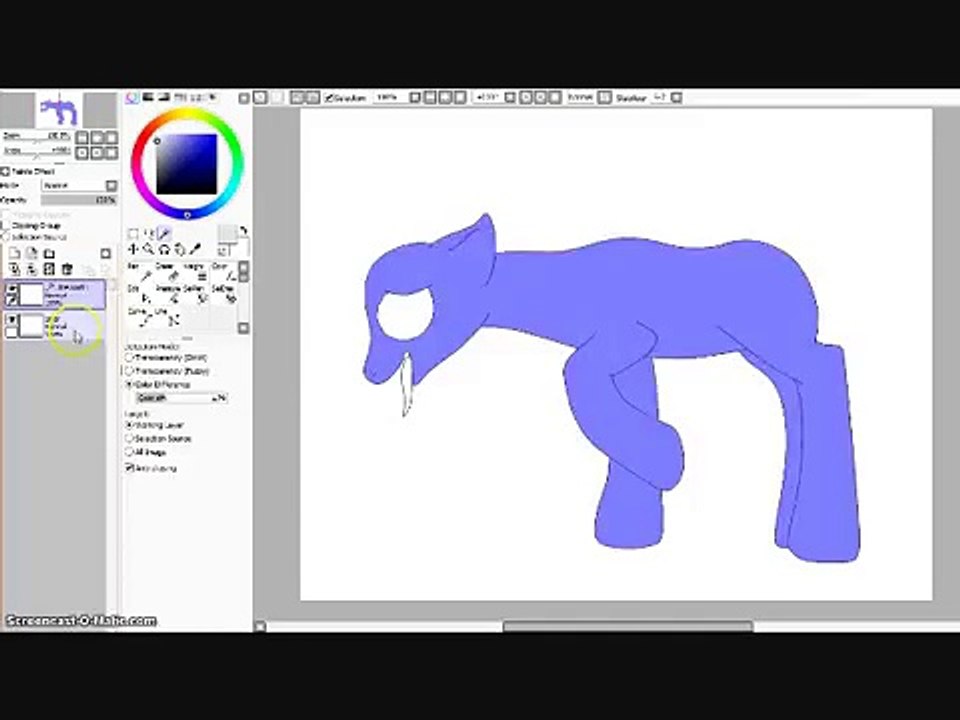The width and height of the screenshot is (960, 720).
Task: Set target to Working Layer
Action: 154,425
